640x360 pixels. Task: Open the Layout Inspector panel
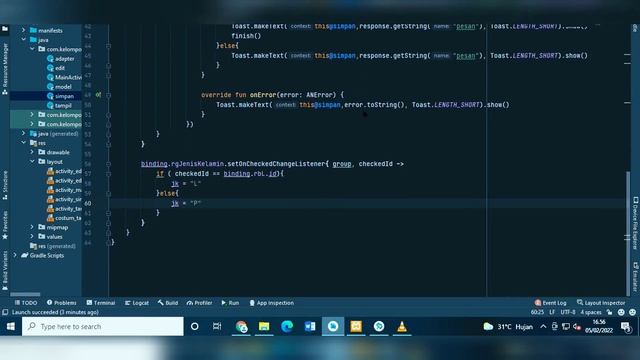coord(601,303)
